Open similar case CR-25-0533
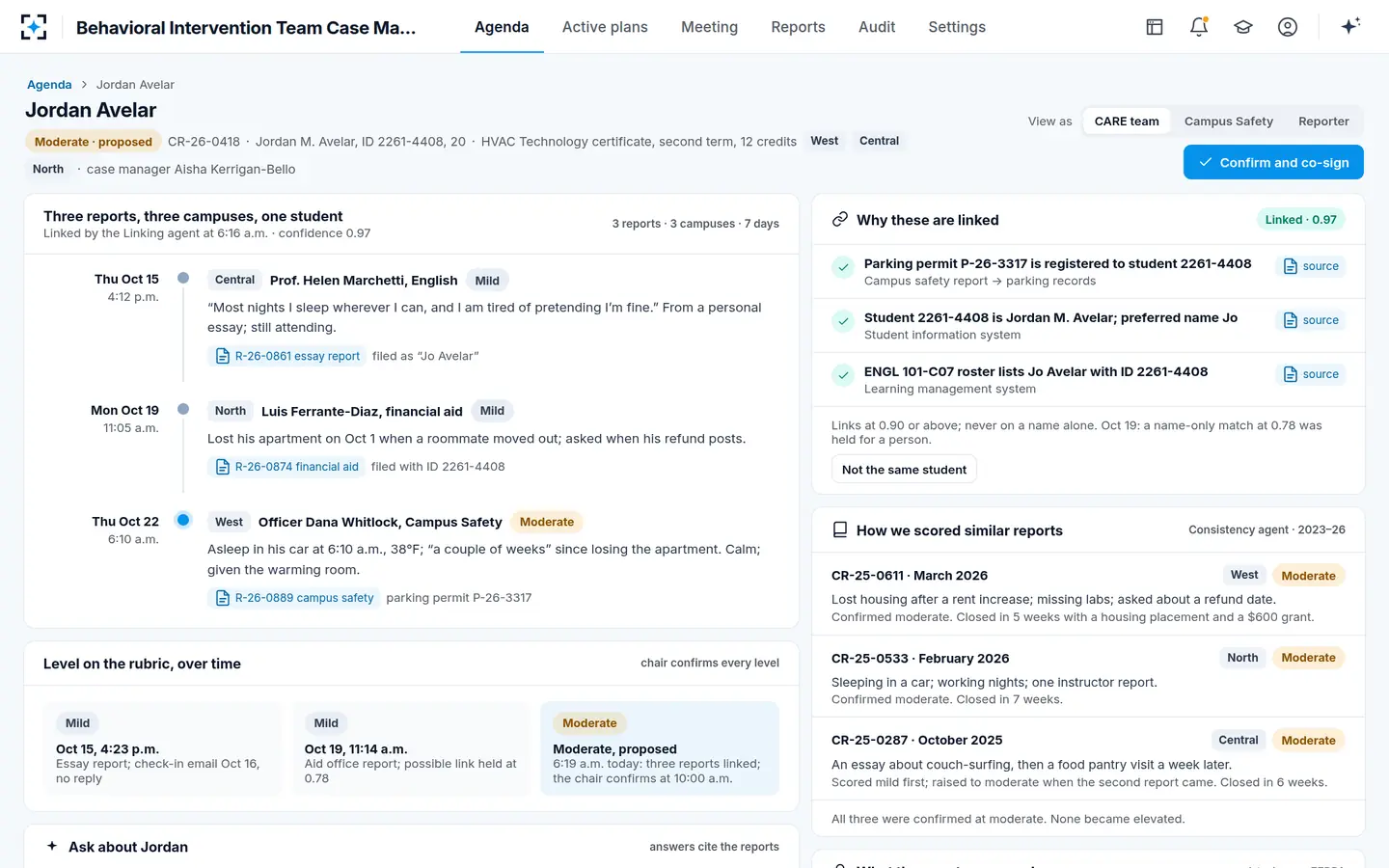1389x868 pixels. point(1088,677)
